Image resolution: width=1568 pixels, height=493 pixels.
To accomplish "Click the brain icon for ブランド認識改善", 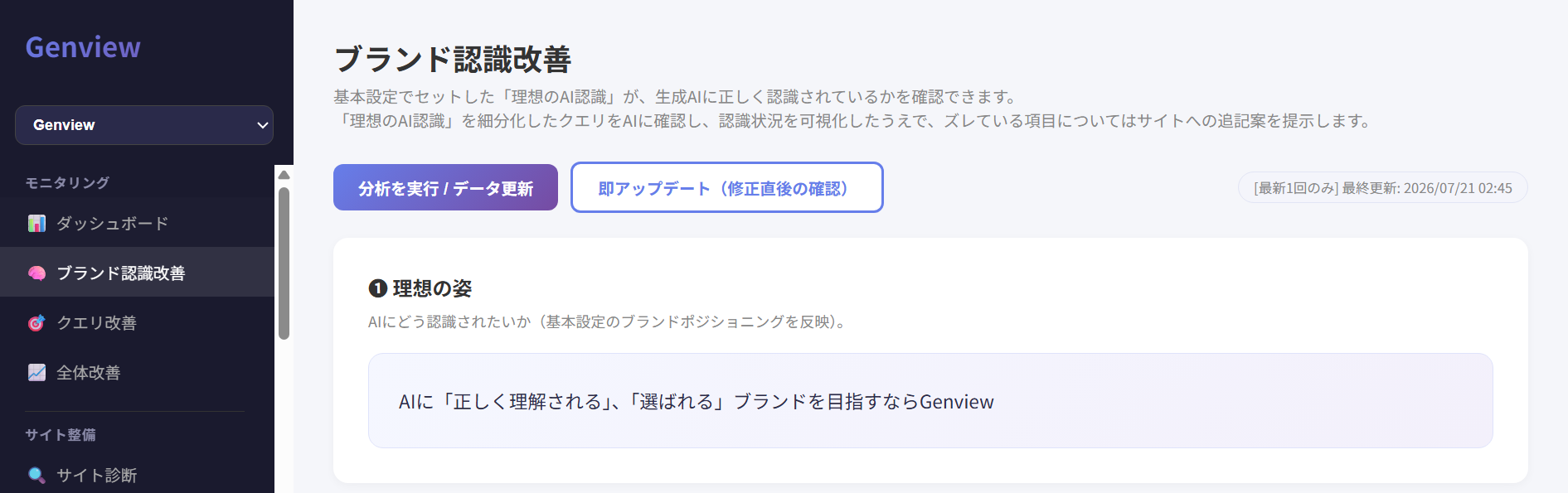I will [36, 273].
